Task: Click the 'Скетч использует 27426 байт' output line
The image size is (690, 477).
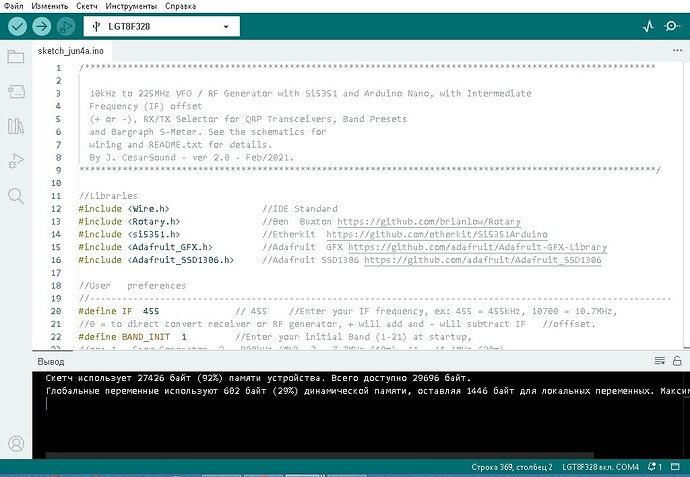Action: [258, 378]
